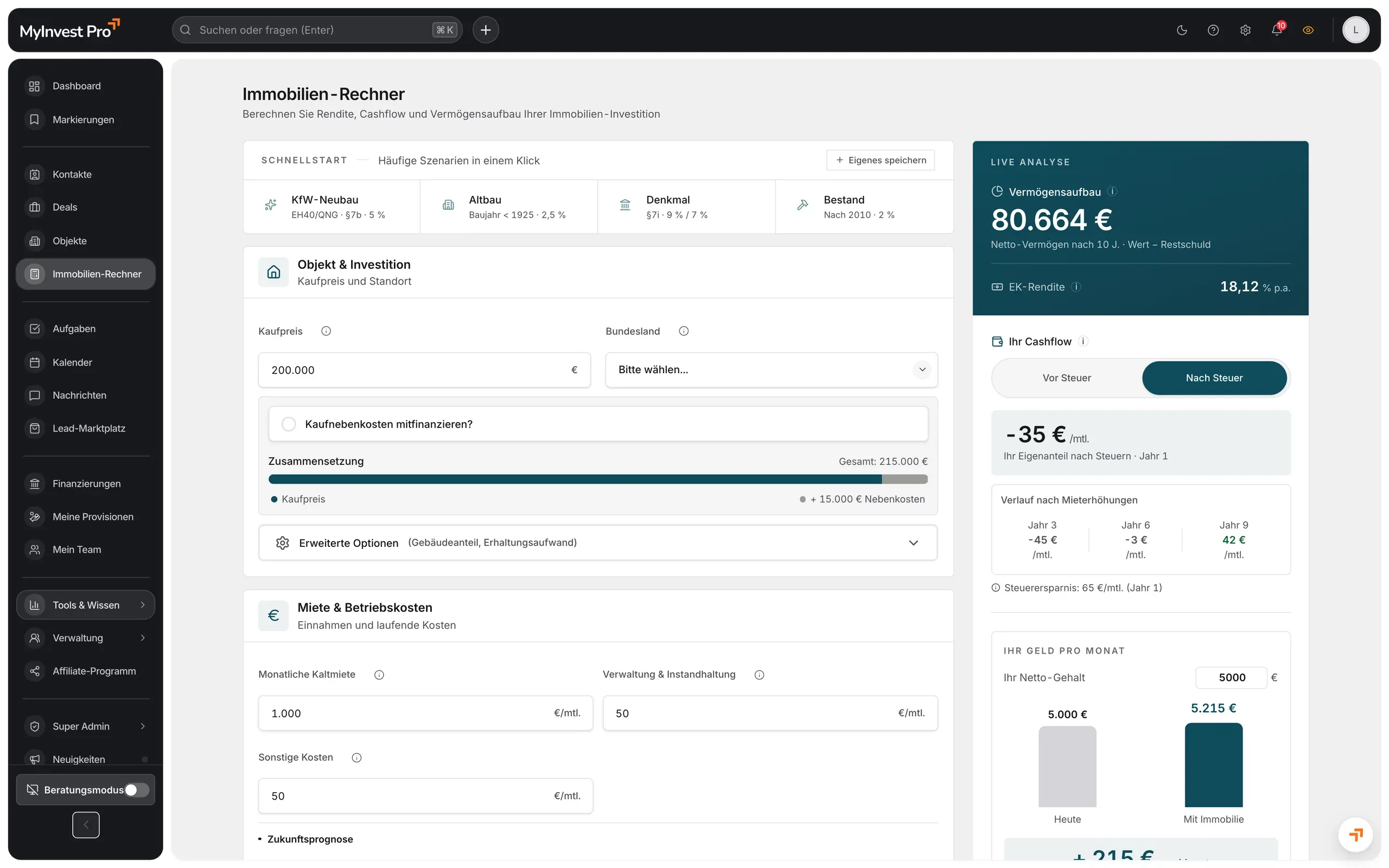
Task: Click the Affiliate-Programm share icon
Action: pyautogui.click(x=34, y=671)
